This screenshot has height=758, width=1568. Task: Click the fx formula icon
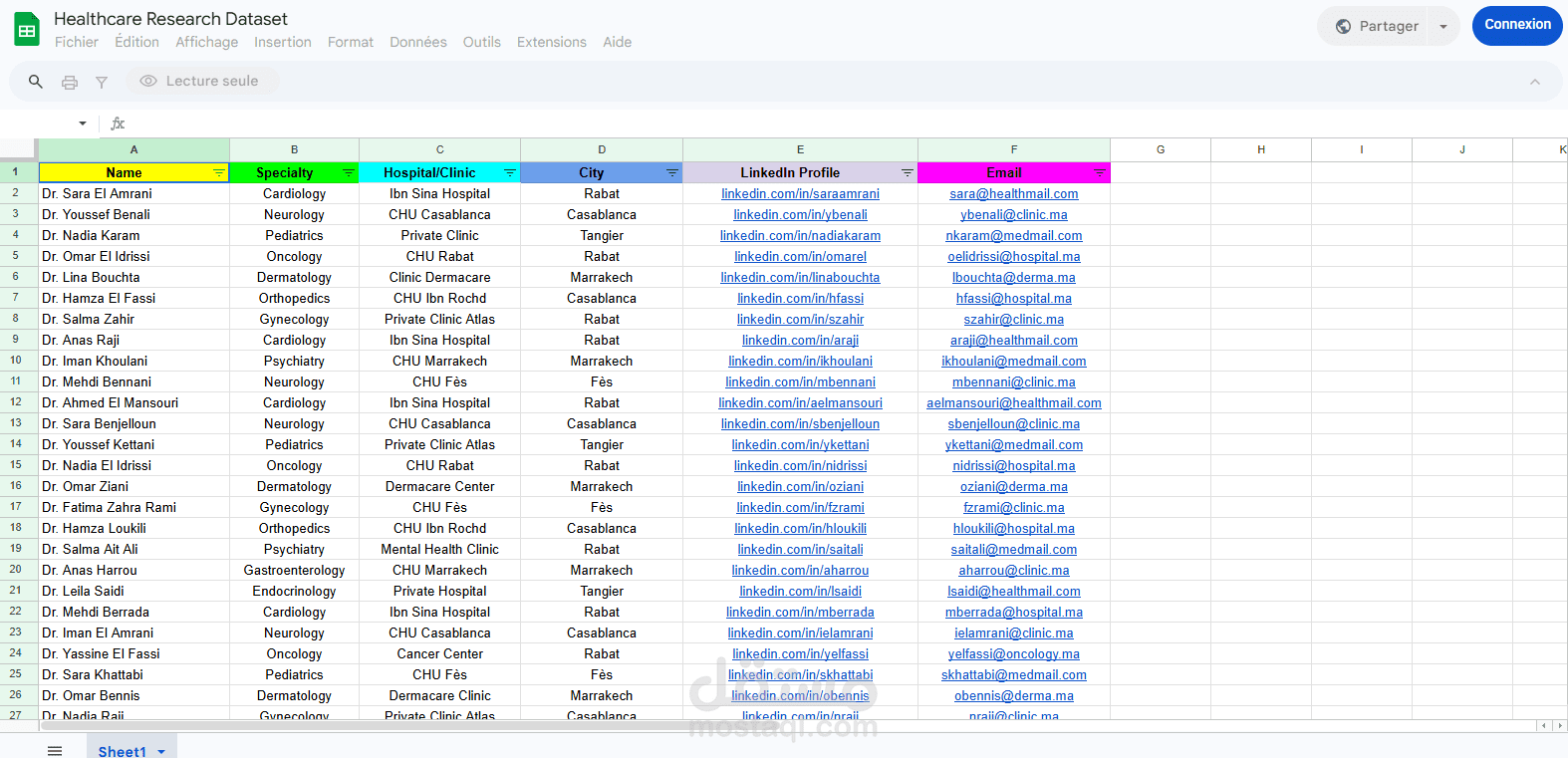click(x=118, y=124)
